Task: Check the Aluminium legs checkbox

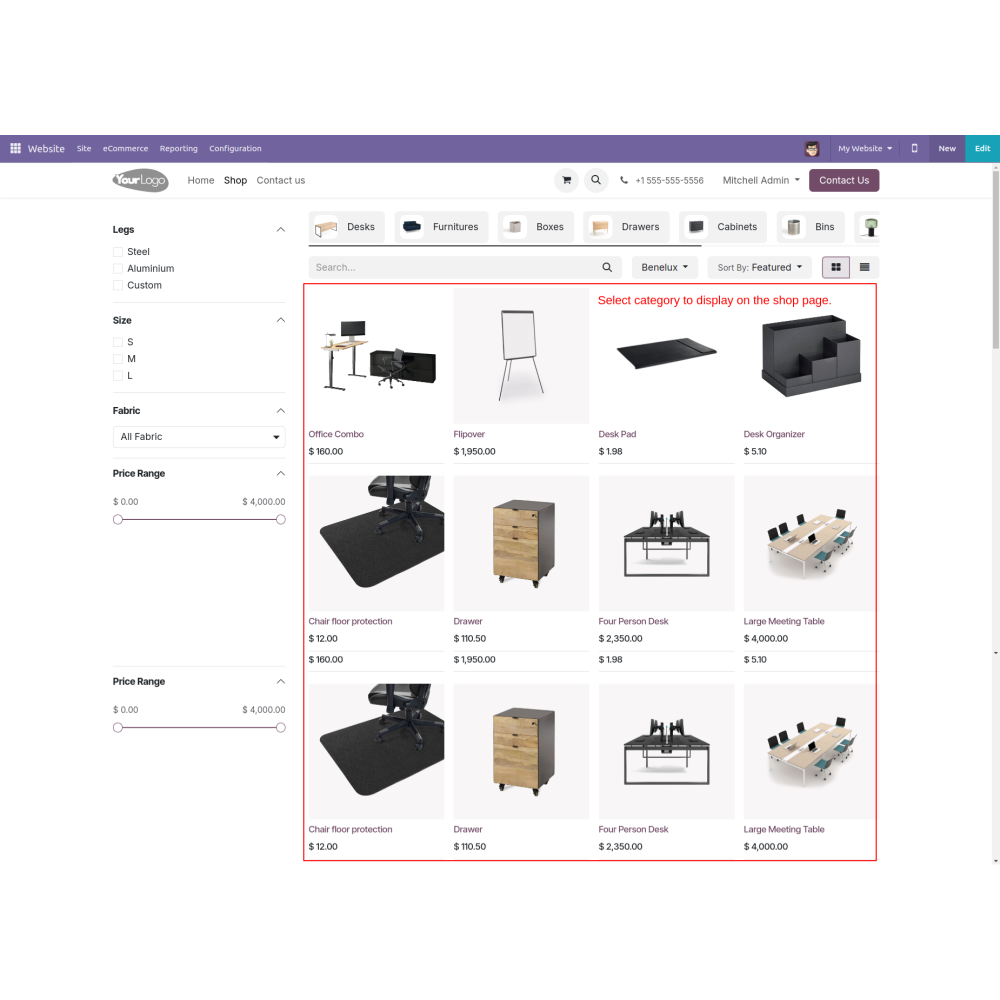Action: [118, 268]
